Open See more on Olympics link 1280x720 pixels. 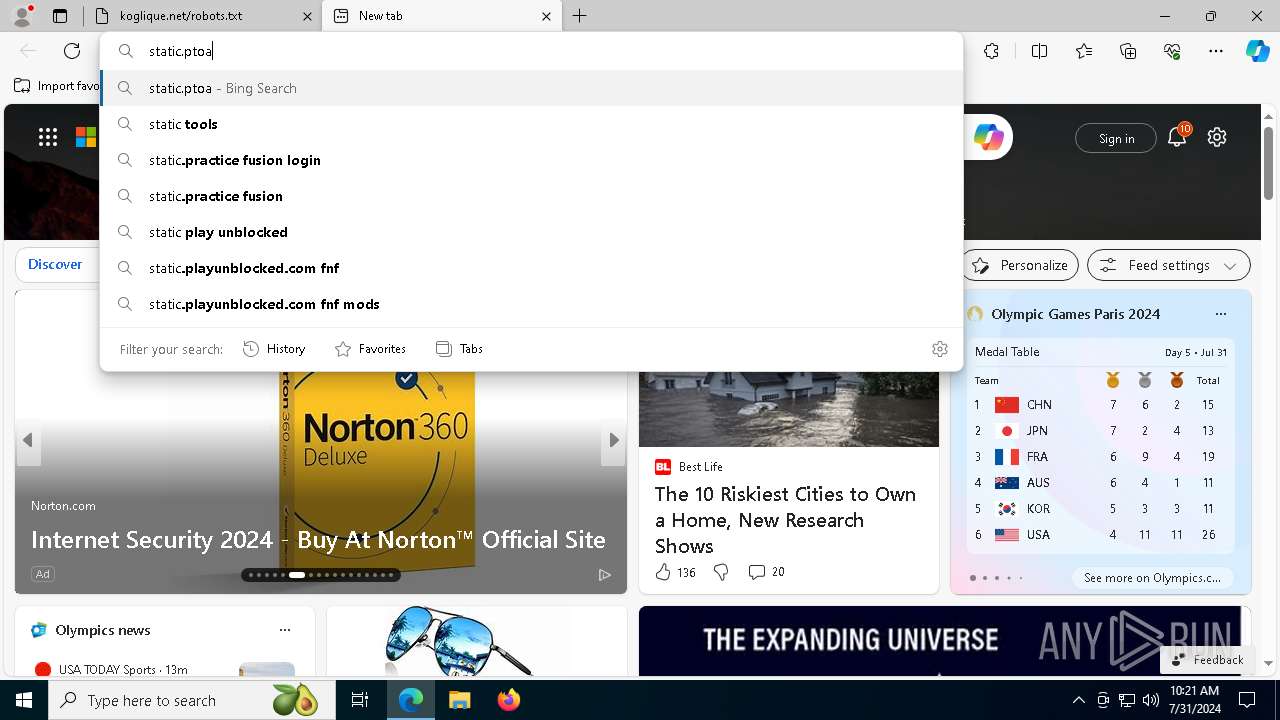point(1152,578)
